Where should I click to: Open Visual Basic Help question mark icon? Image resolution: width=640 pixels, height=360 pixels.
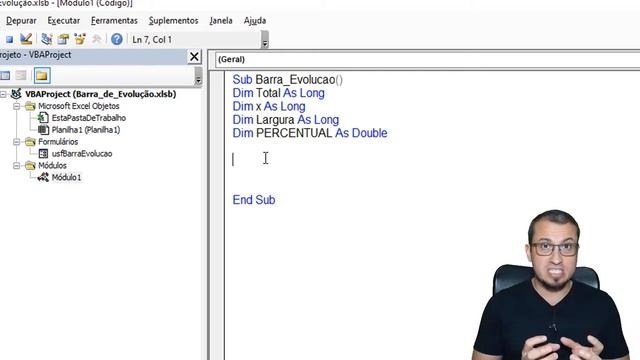[x=117, y=39]
